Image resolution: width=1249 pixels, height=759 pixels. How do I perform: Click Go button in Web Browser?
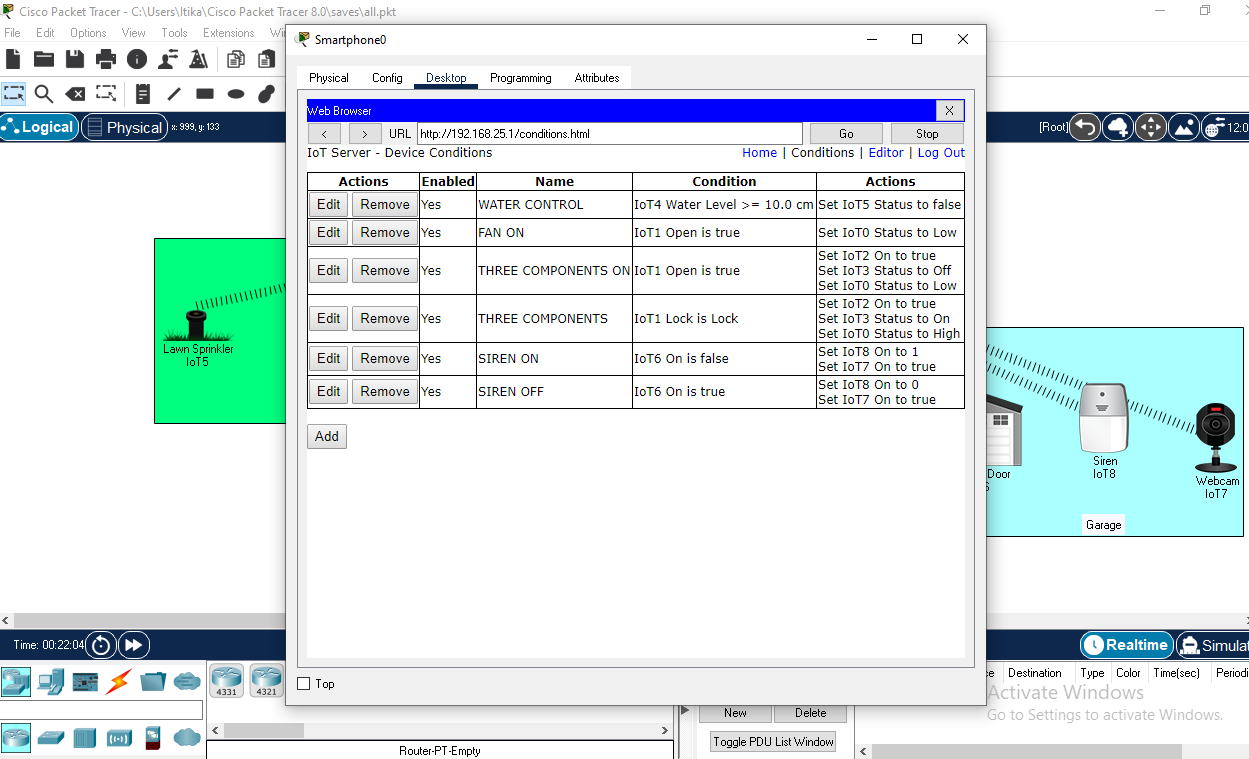pyautogui.click(x=846, y=133)
